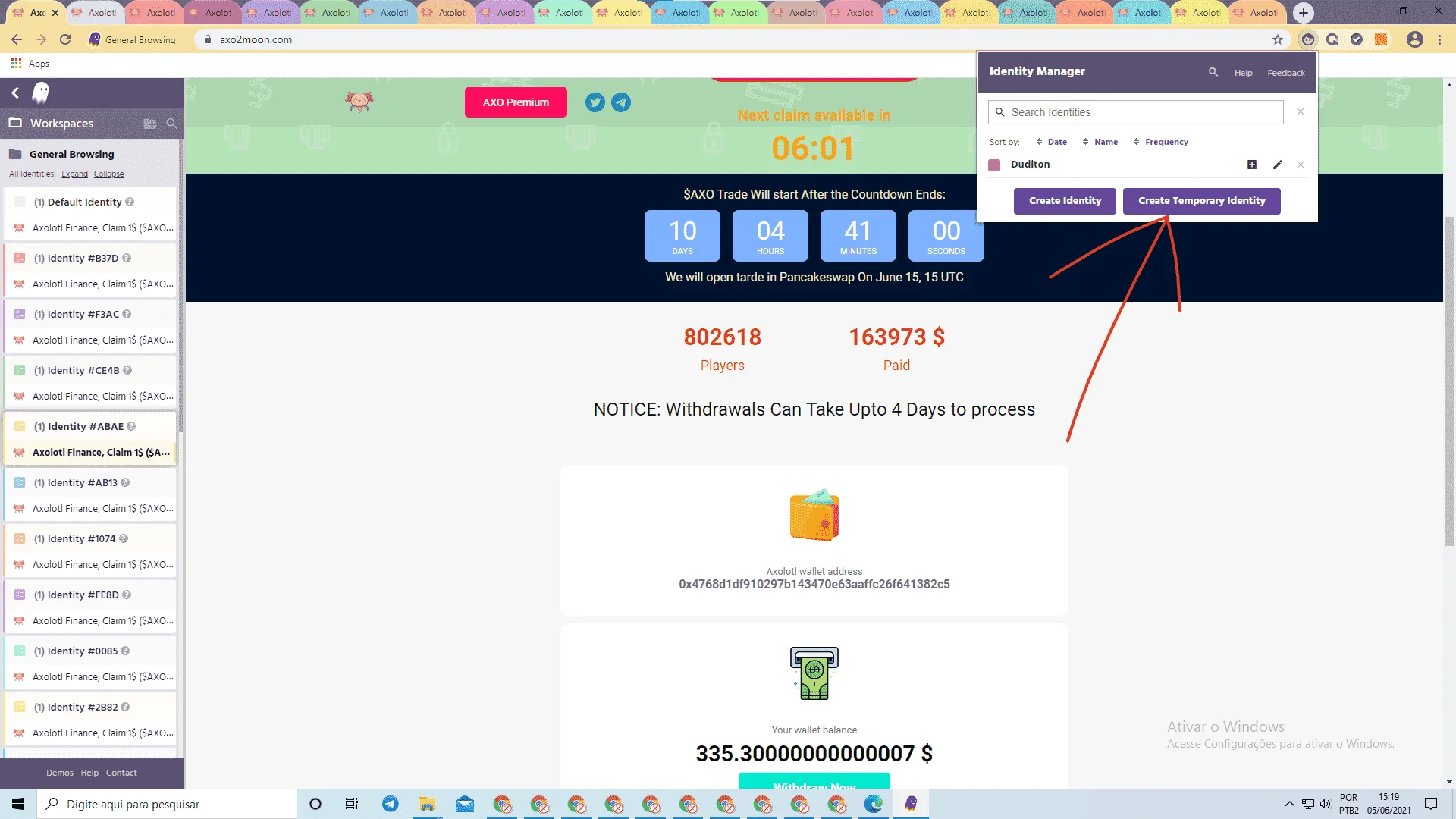
Task: Click the Duditon identity color swatch
Action: pyautogui.click(x=994, y=165)
